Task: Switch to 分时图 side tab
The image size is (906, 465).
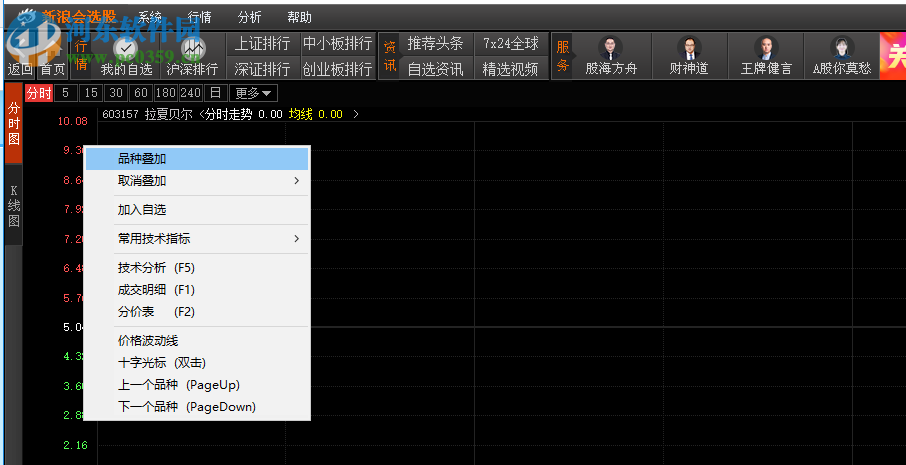Action: click(14, 123)
